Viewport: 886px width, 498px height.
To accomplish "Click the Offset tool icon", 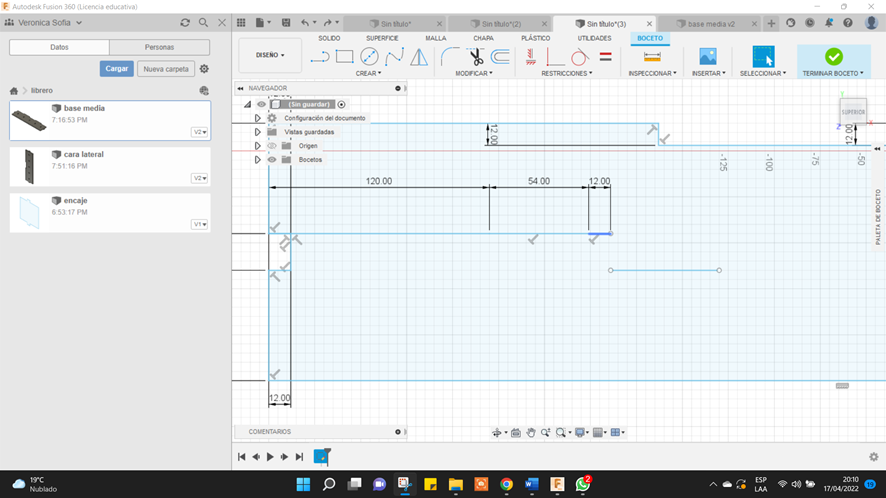I will [x=500, y=57].
